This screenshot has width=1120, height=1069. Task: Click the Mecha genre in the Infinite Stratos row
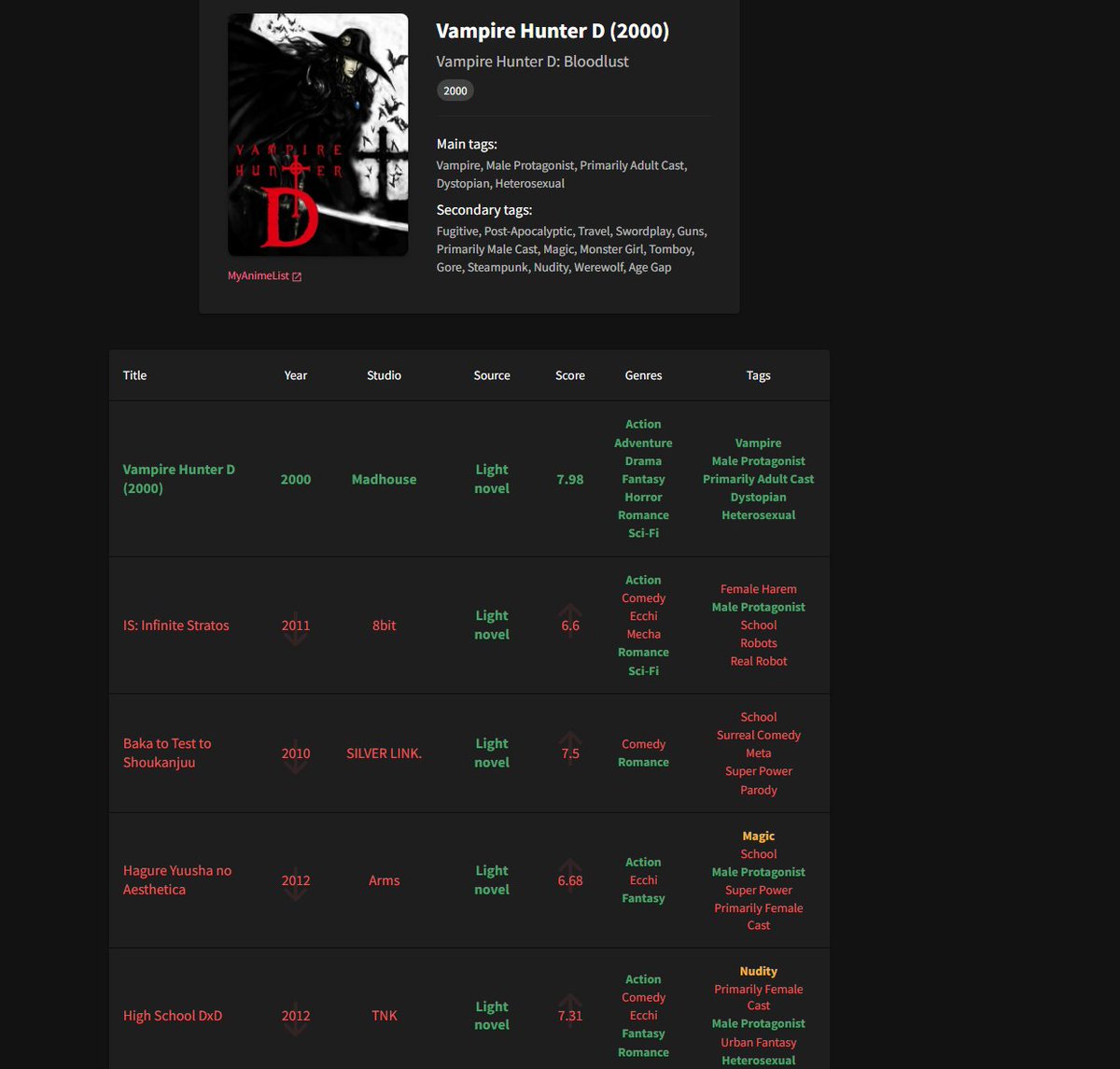(643, 634)
